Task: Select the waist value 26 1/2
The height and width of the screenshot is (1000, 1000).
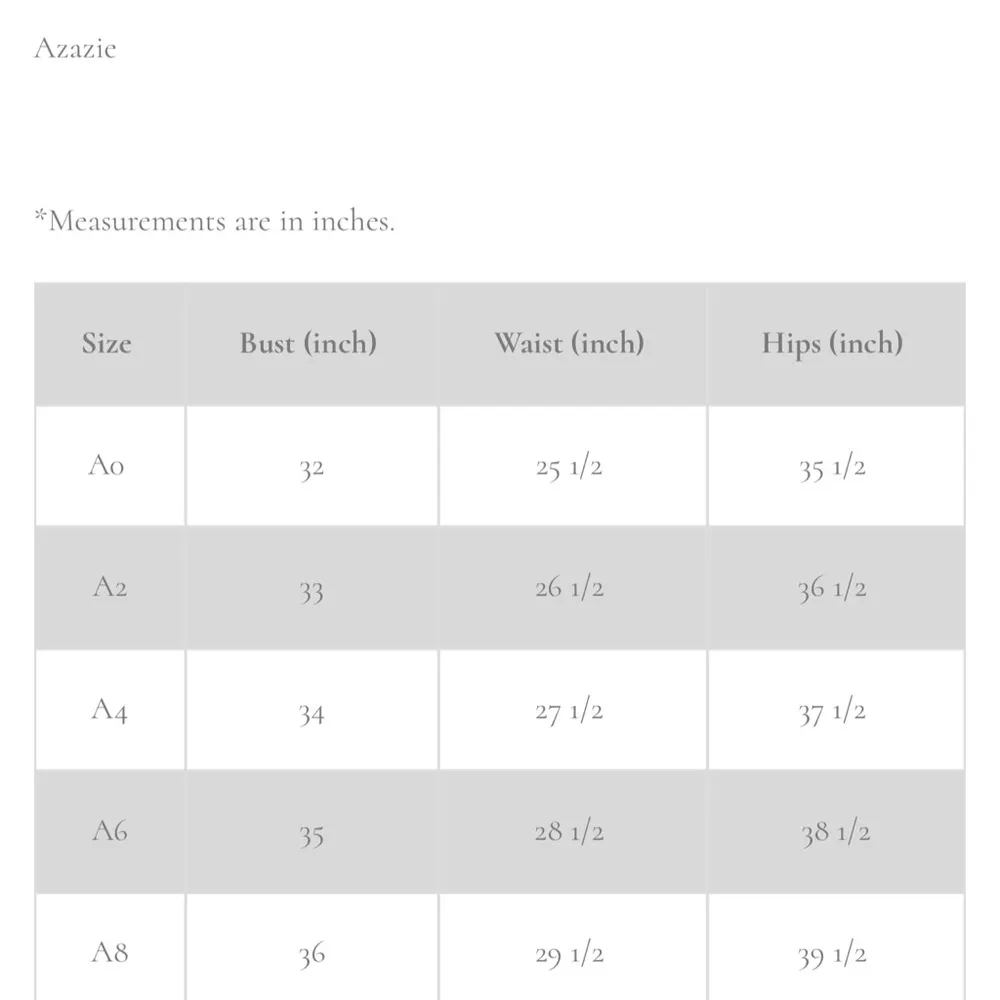Action: pos(569,588)
